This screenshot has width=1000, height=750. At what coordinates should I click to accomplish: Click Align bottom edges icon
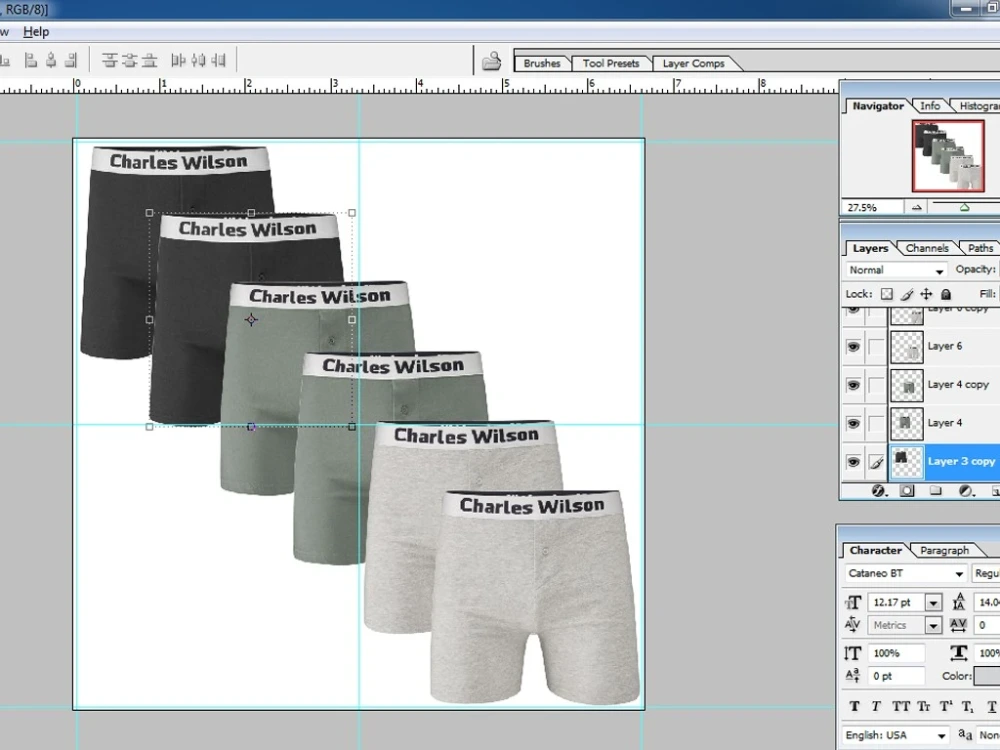tap(4, 61)
